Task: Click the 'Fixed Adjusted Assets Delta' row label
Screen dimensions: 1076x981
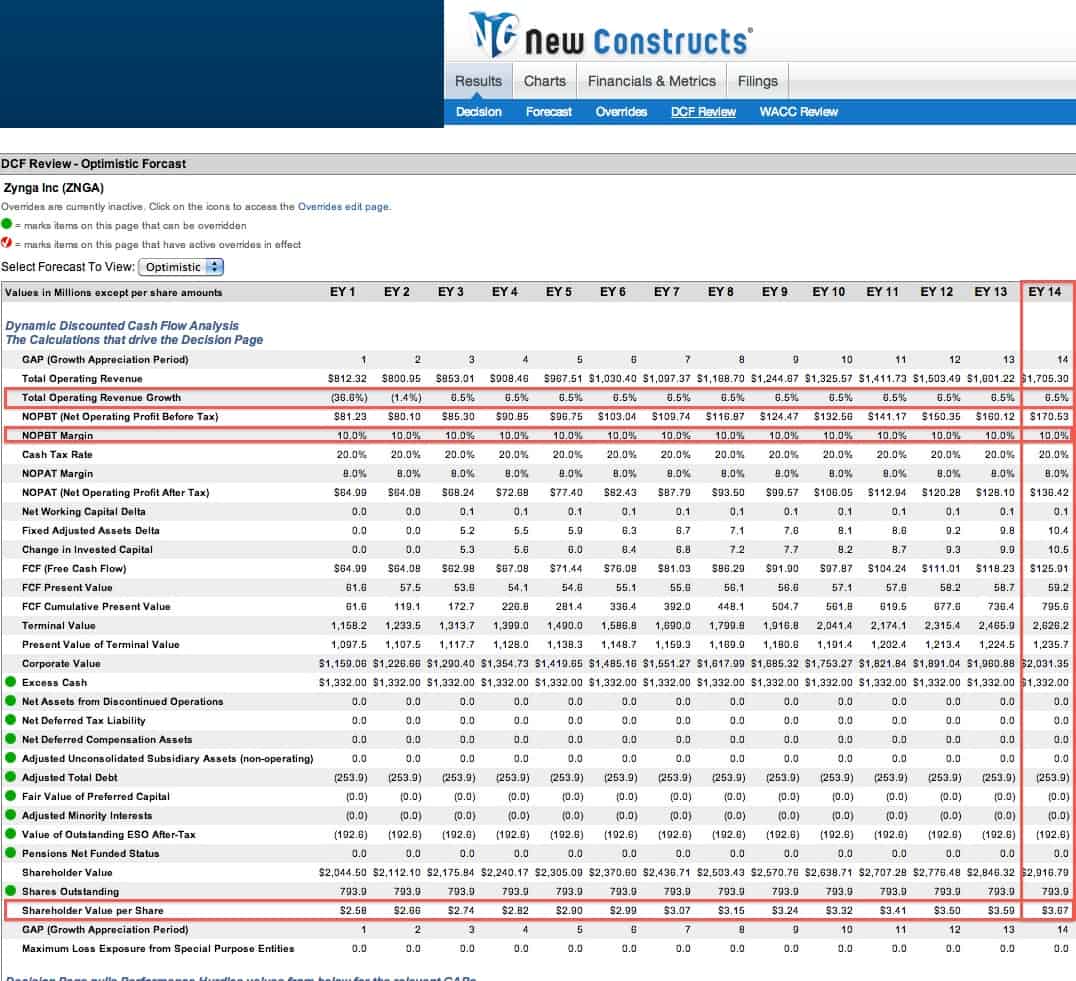Action: point(91,530)
